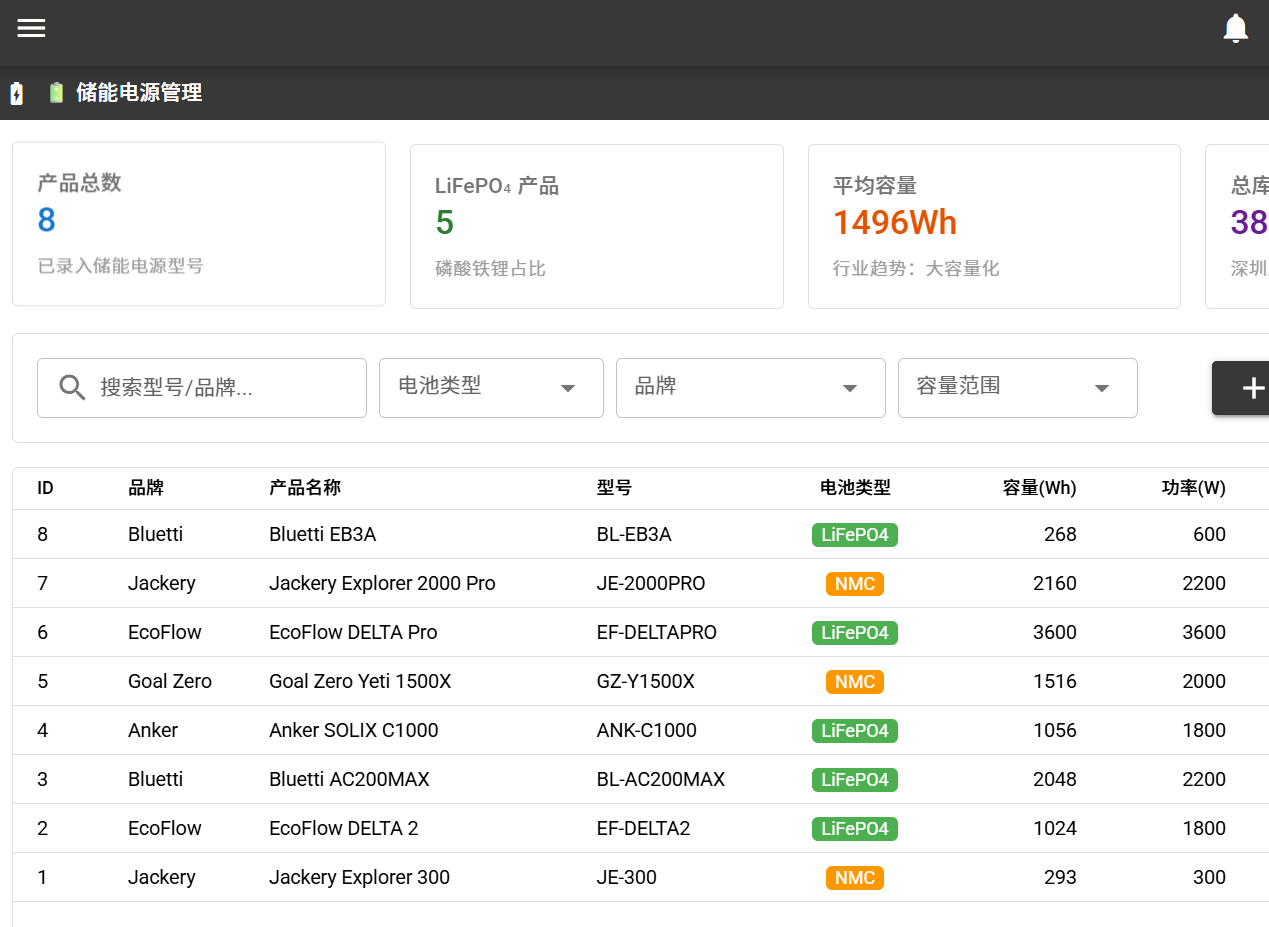Image resolution: width=1269 pixels, height=927 pixels.
Task: Select Jackery Explorer 300 product name
Action: [359, 877]
